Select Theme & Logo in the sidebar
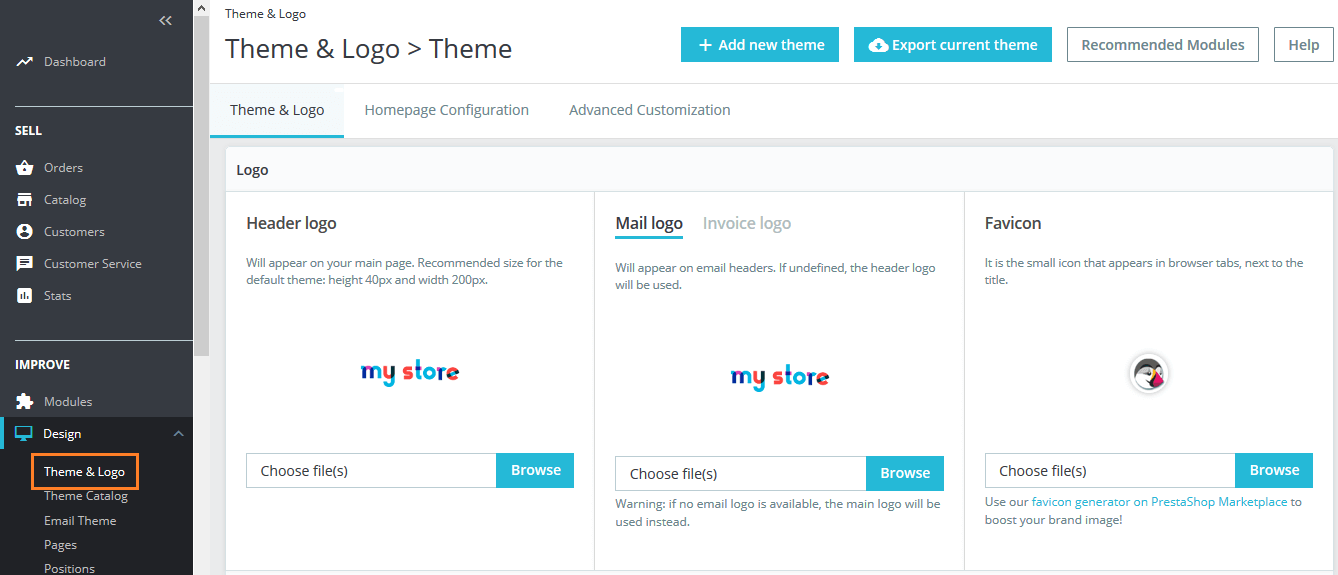 pyautogui.click(x=84, y=472)
